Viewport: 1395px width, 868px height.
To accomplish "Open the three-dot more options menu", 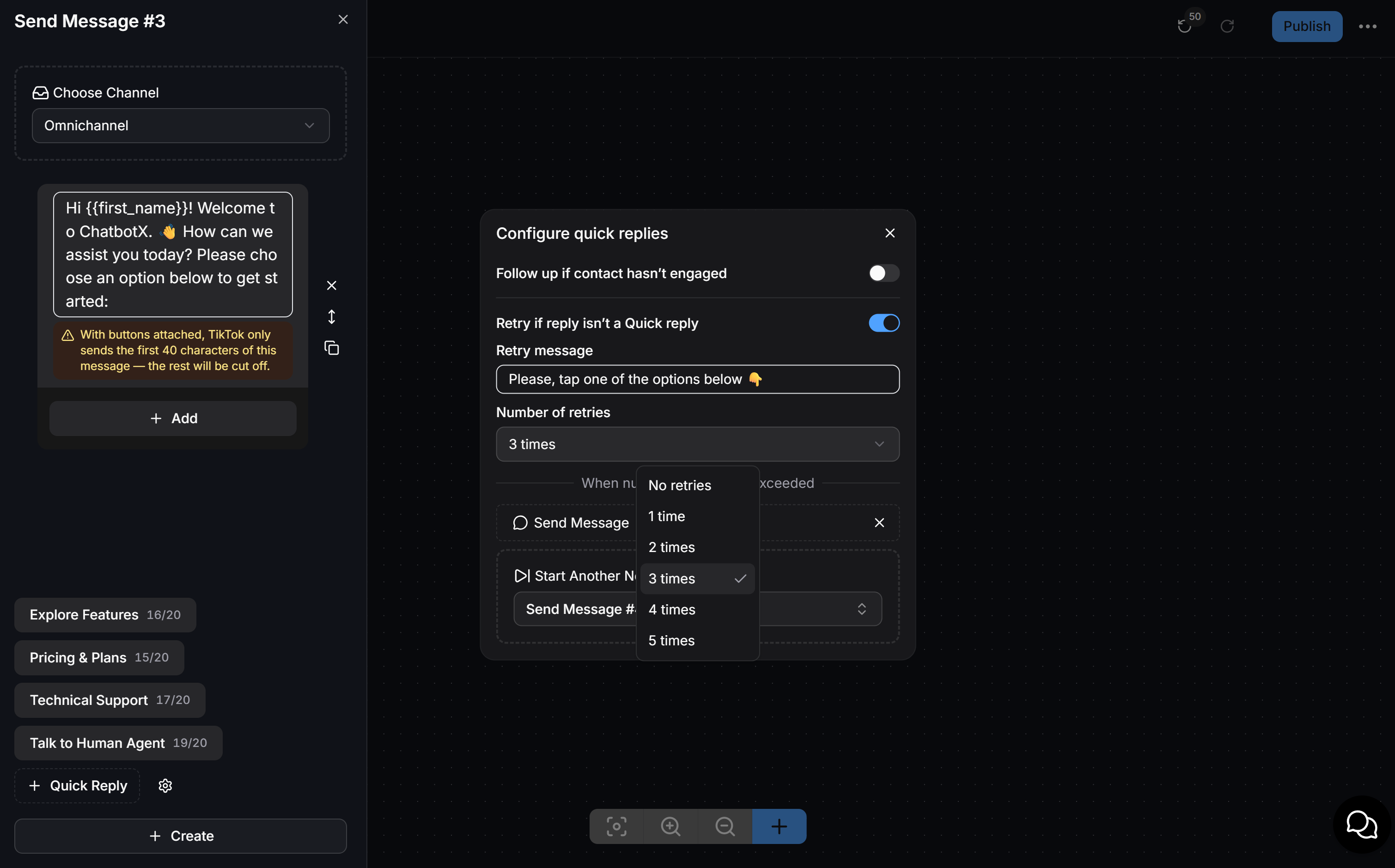I will tap(1367, 26).
